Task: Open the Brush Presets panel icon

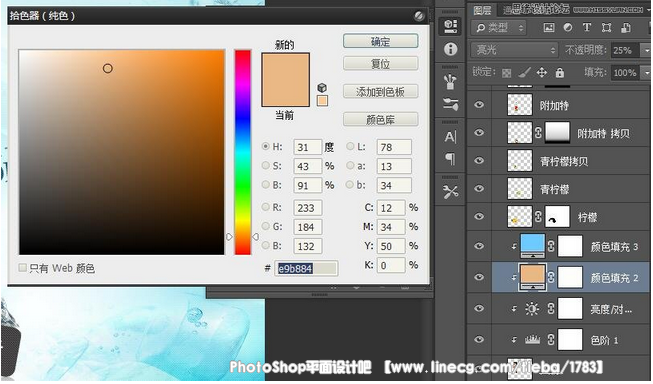Action: (450, 81)
